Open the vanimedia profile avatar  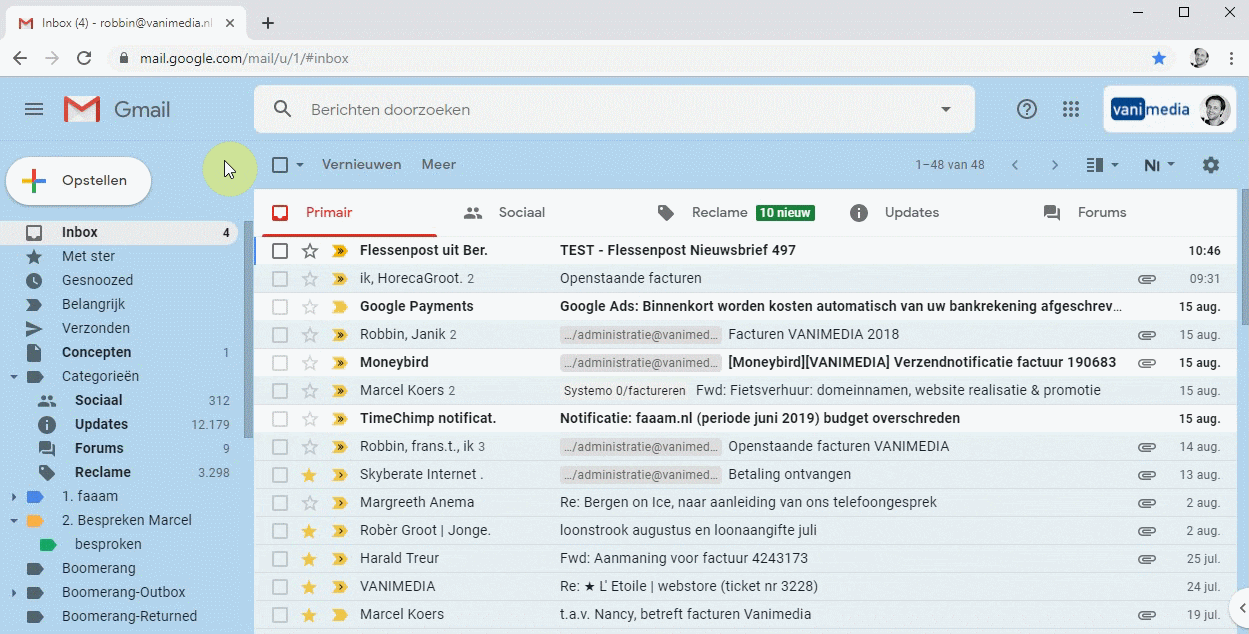tap(1214, 109)
